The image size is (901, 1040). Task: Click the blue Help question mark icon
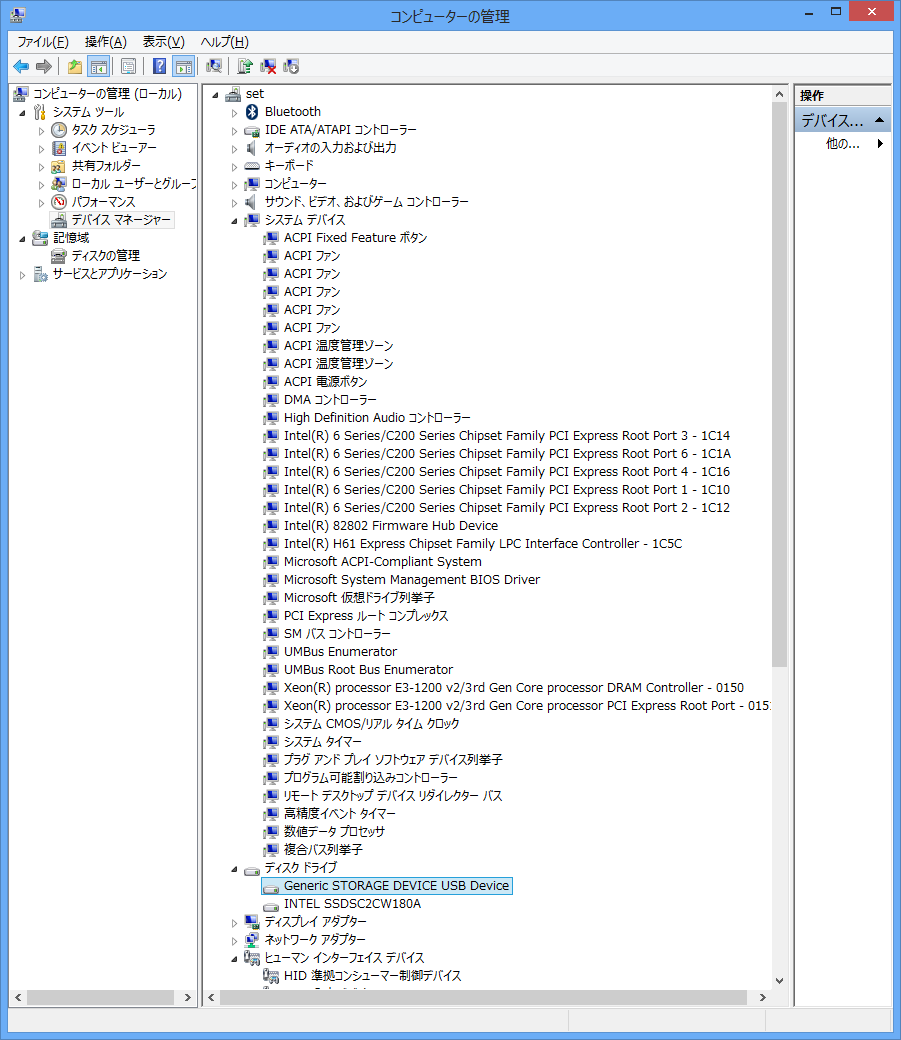[x=160, y=66]
